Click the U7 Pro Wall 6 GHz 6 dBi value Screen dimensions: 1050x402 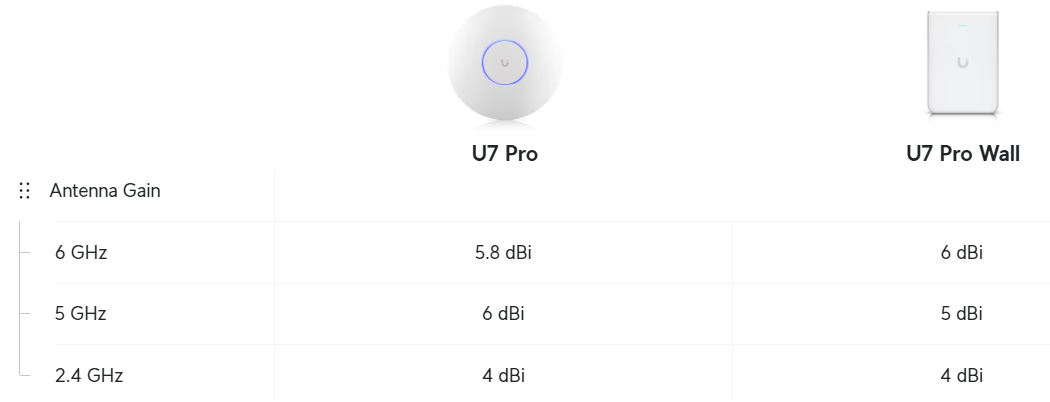(x=962, y=253)
